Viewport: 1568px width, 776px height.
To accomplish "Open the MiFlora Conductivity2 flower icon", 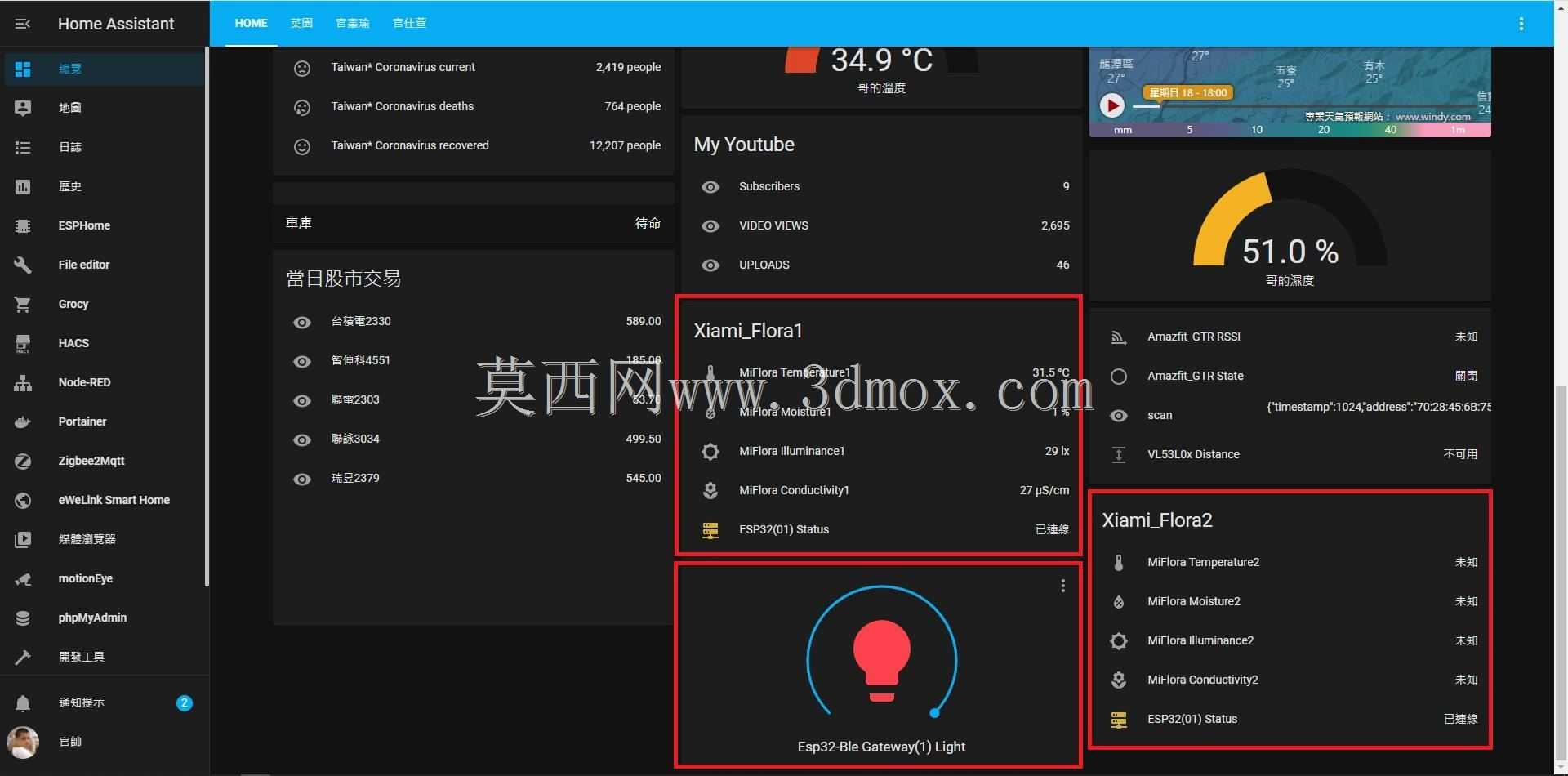I will [x=1119, y=680].
